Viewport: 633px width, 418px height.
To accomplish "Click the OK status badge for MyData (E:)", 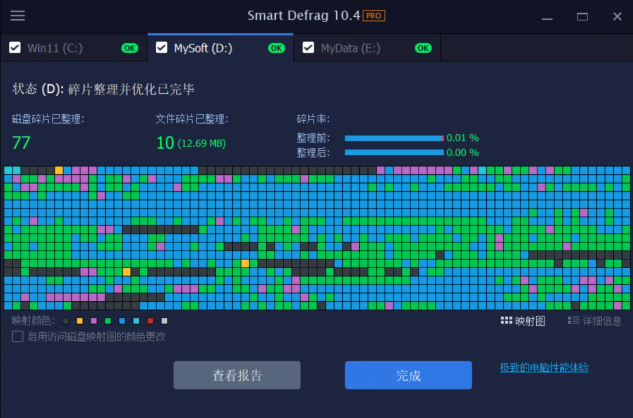I will point(423,48).
